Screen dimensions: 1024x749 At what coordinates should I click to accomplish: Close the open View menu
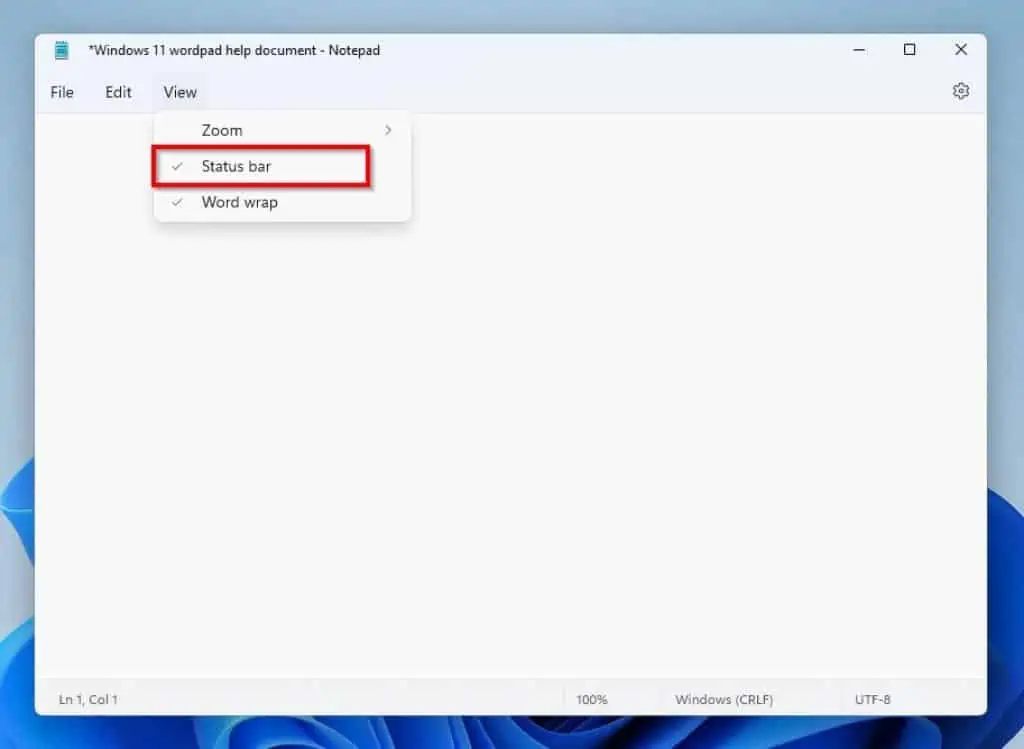pyautogui.click(x=180, y=92)
